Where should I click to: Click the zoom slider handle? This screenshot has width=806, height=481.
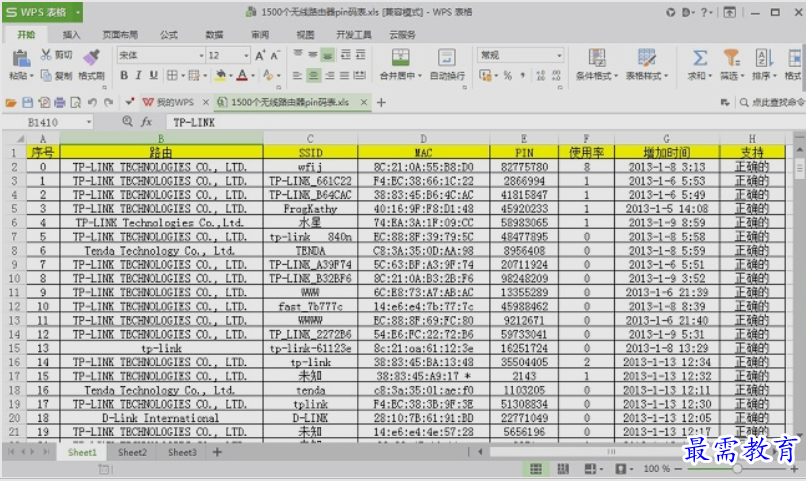(x=737, y=469)
